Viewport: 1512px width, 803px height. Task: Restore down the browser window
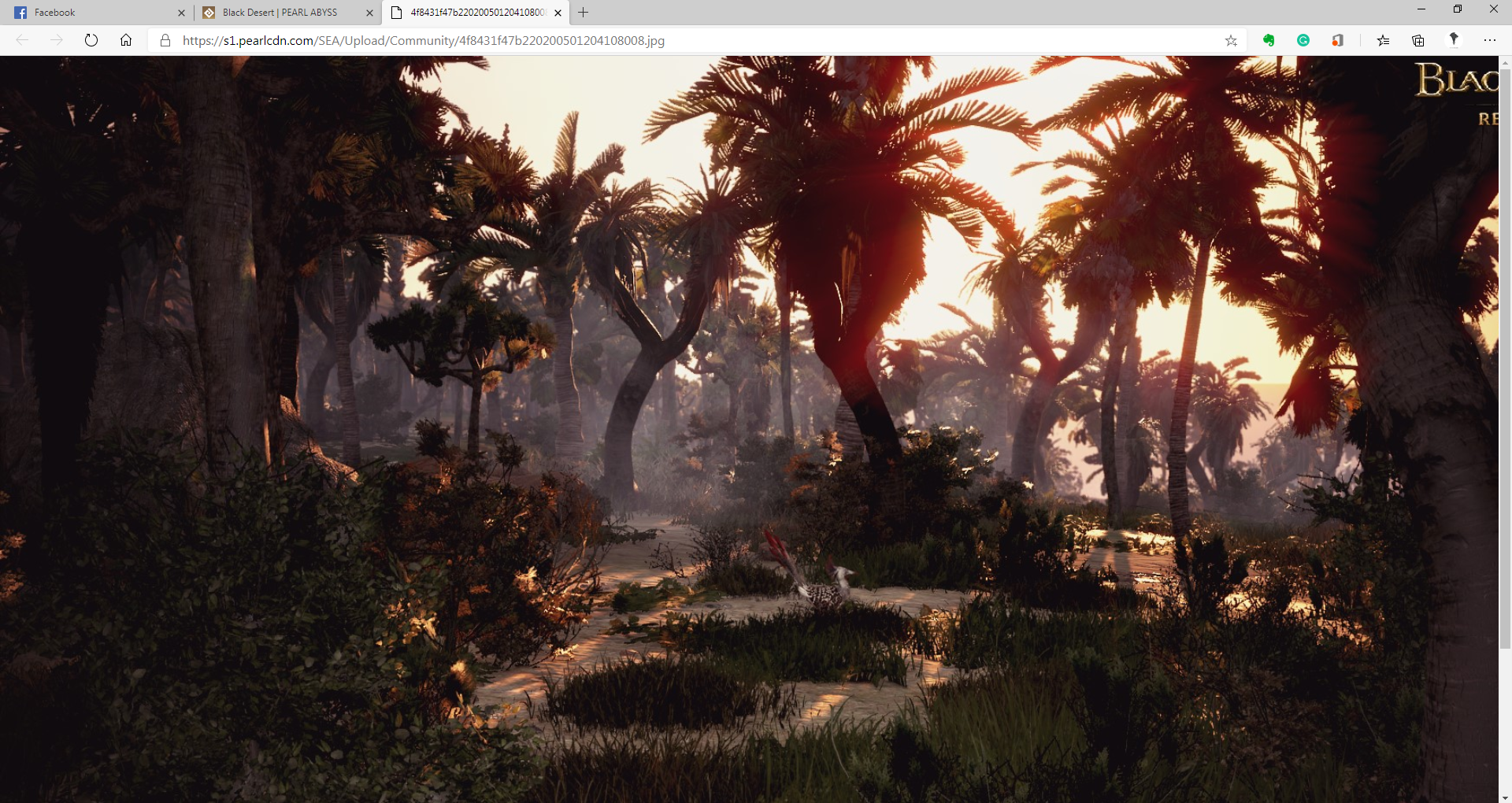(1458, 9)
